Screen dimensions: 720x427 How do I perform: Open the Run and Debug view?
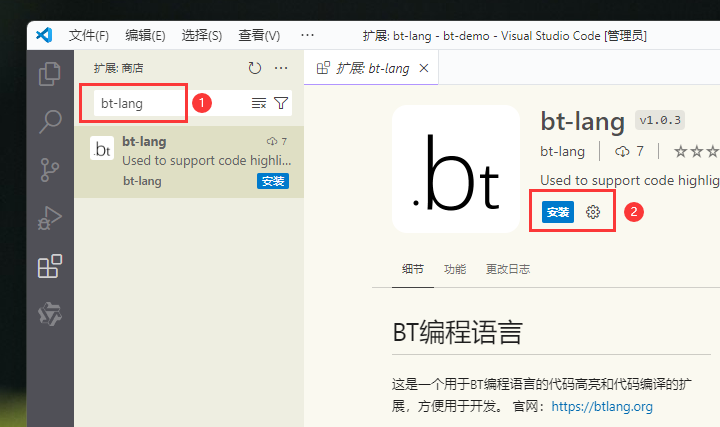[x=50, y=218]
